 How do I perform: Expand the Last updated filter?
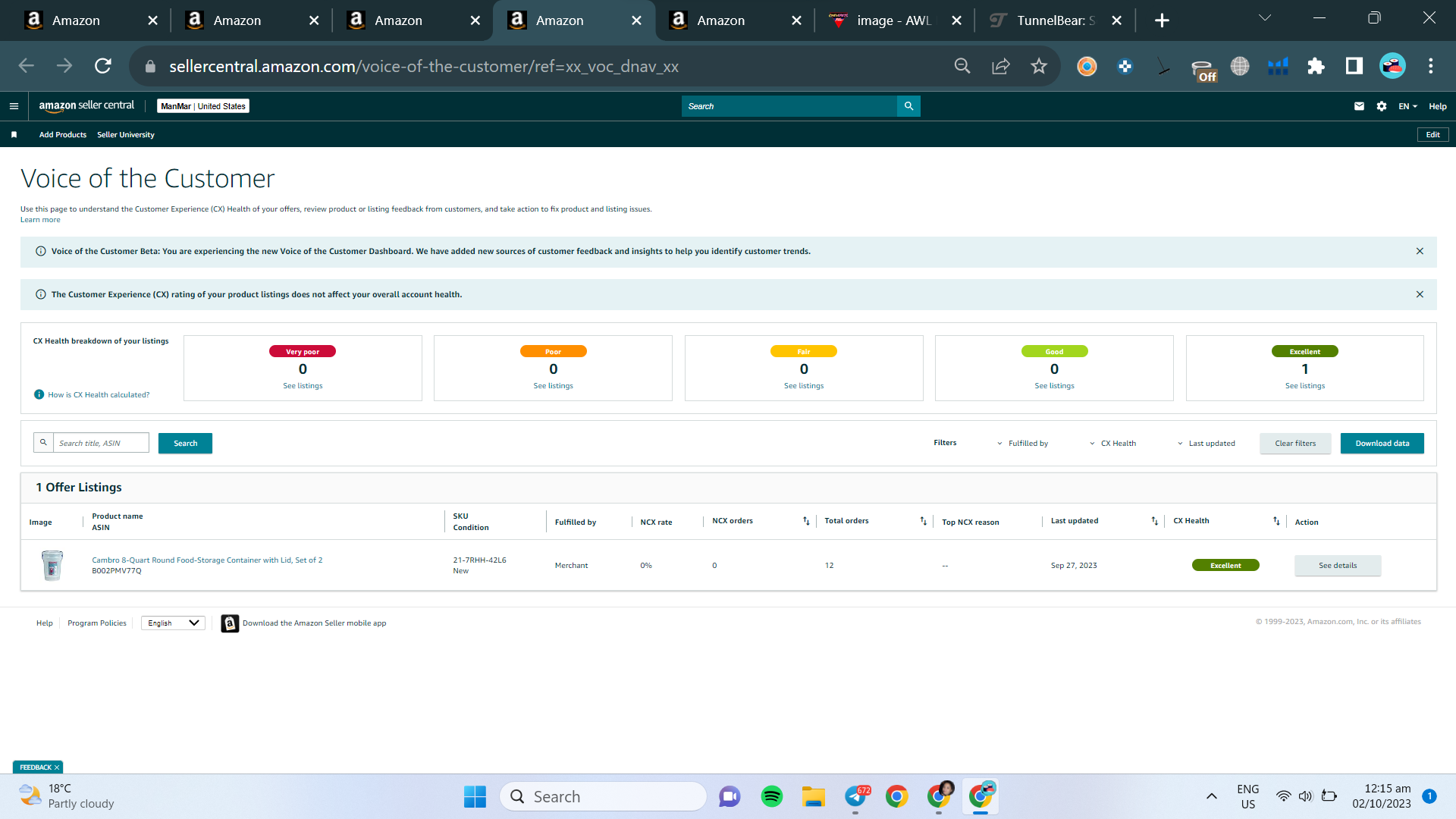coord(1207,444)
